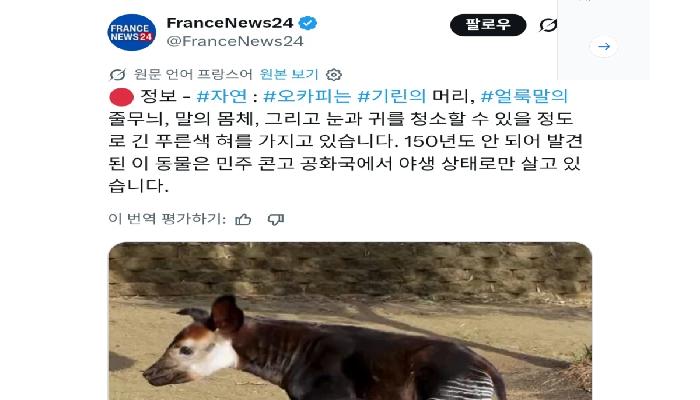This screenshot has width=700, height=400.
Task: Open the #얼룩말의 hashtag
Action: (524, 96)
